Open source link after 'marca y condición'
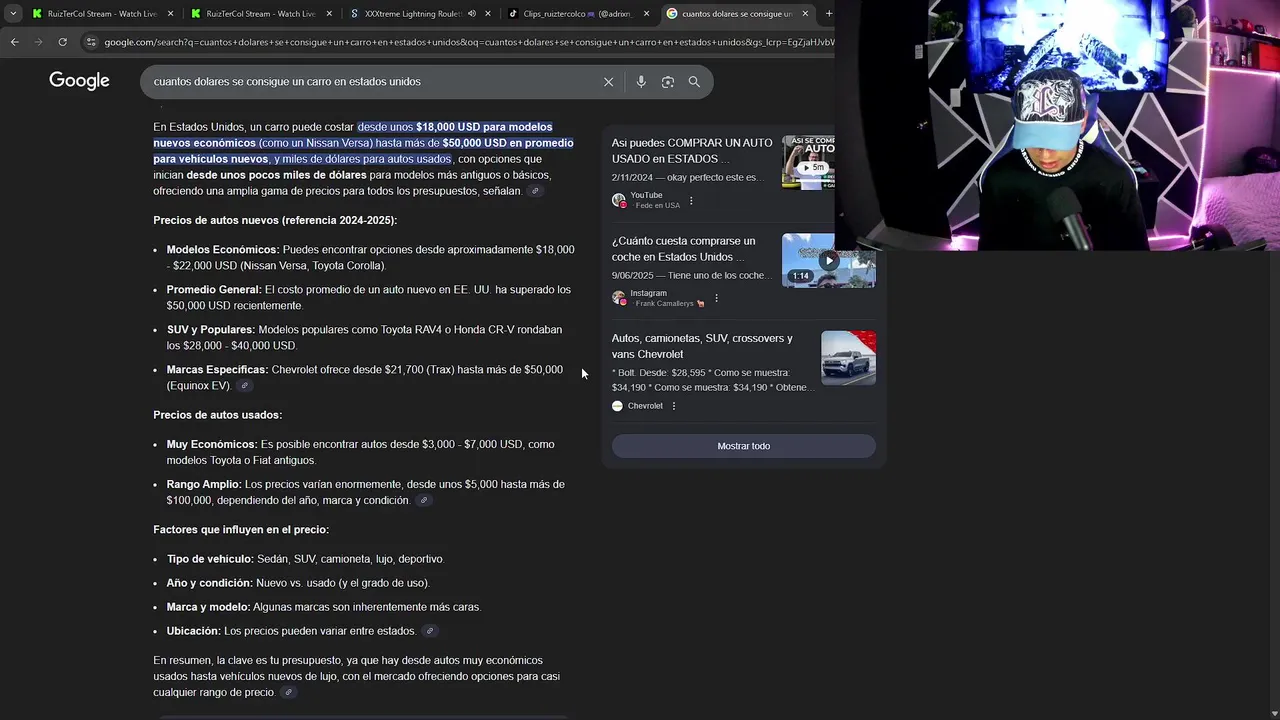Viewport: 1280px width, 720px height. 424,500
